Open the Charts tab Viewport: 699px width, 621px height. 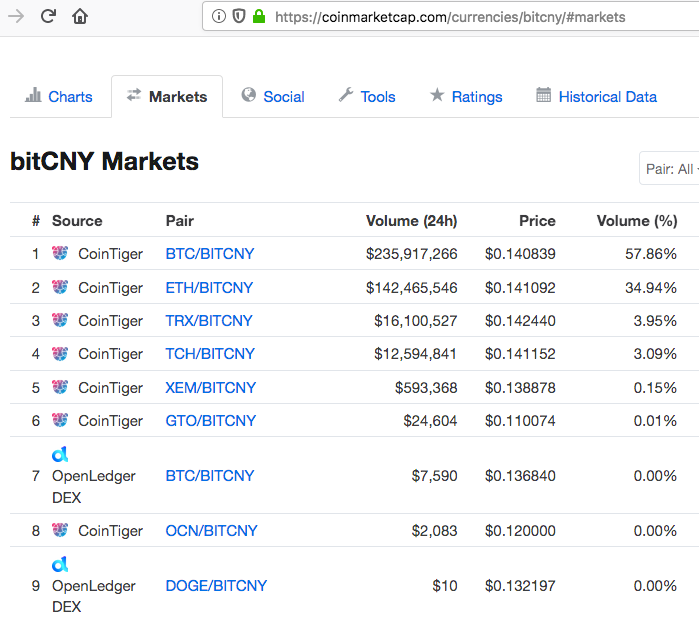(59, 97)
